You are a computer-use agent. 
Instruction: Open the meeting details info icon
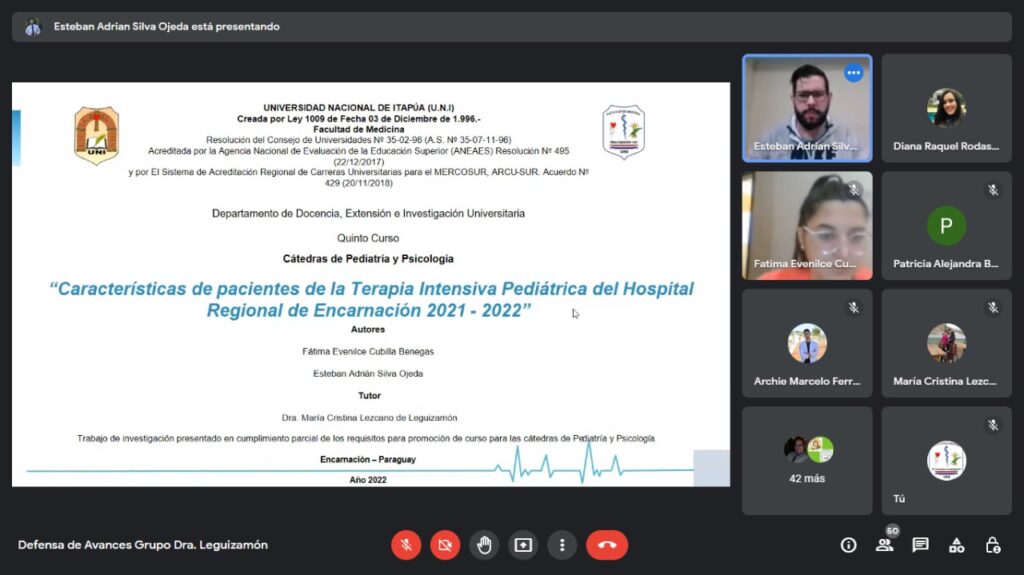click(848, 545)
